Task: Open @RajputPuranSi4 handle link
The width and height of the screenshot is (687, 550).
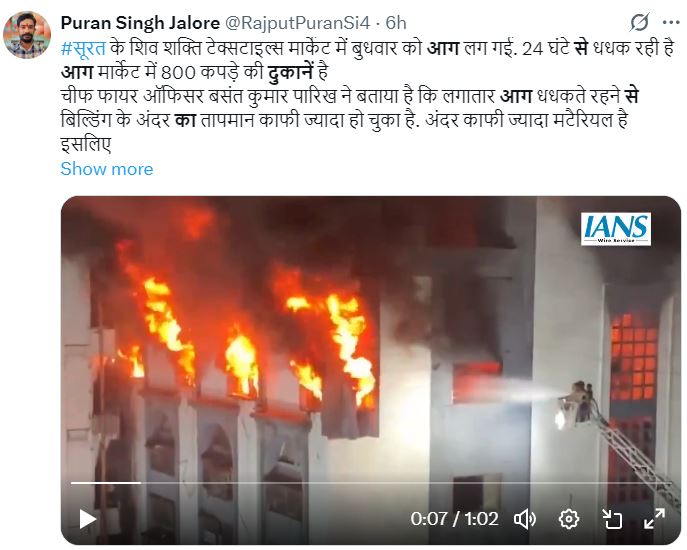Action: (x=298, y=23)
